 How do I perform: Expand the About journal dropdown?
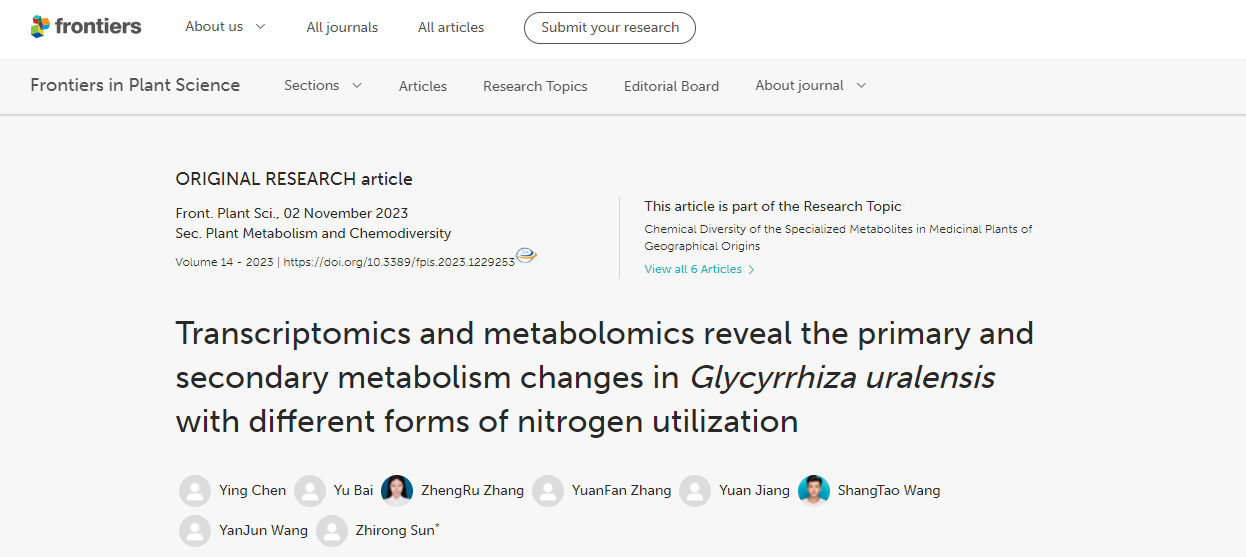tap(810, 86)
